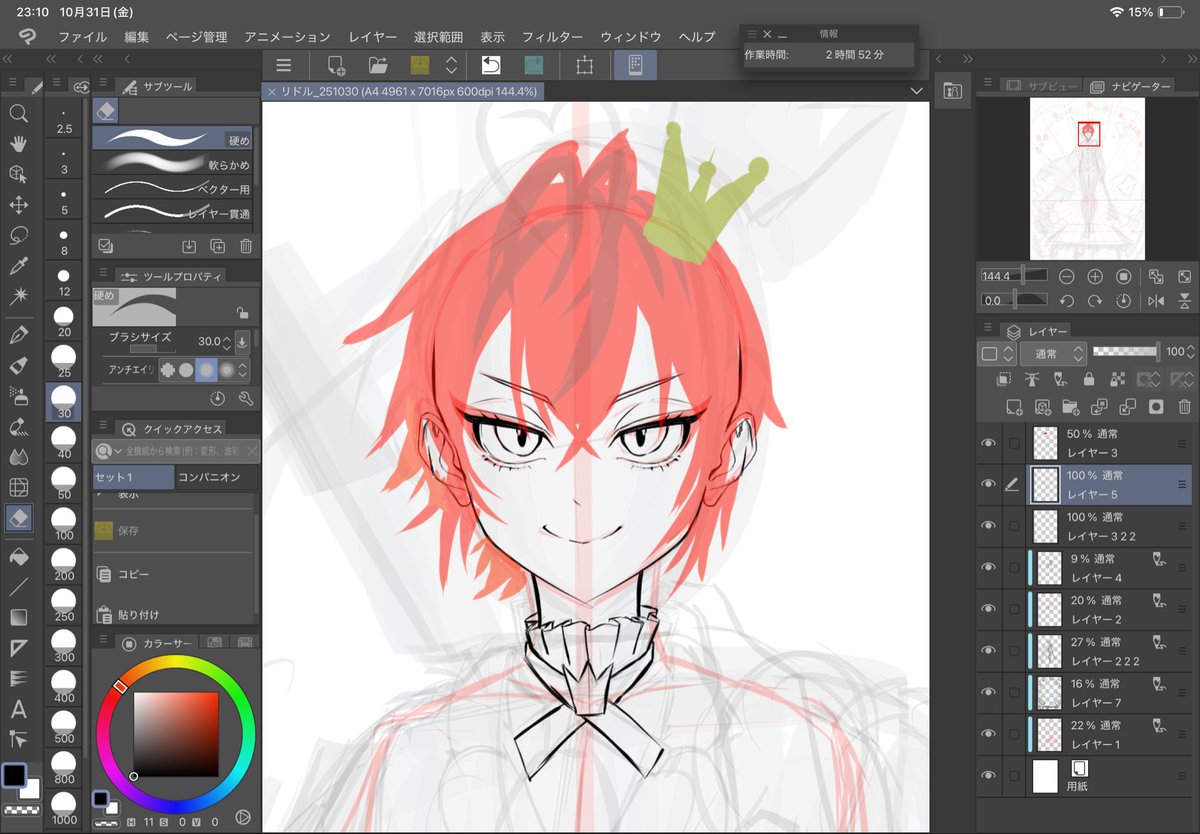Create a new layer folder
This screenshot has height=834, width=1200.
(1071, 407)
